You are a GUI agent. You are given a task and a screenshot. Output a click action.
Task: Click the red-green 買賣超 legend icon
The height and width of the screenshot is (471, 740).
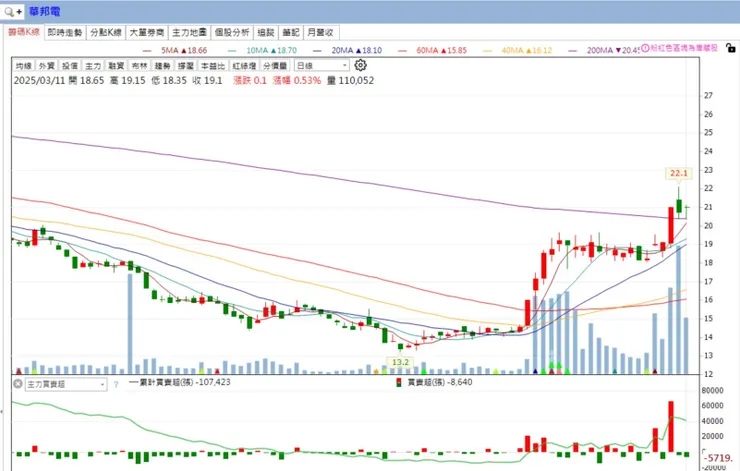tap(399, 382)
